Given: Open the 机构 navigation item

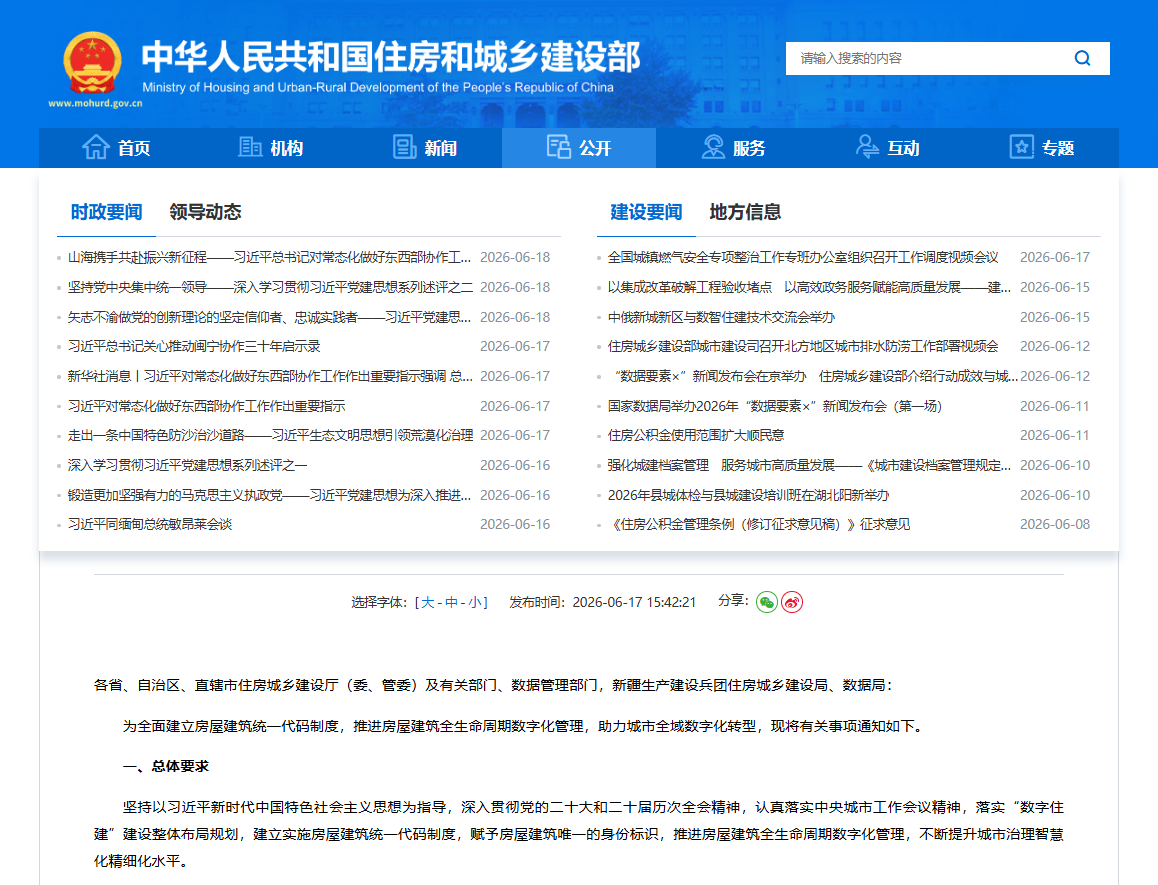Looking at the screenshot, I should click(x=271, y=148).
